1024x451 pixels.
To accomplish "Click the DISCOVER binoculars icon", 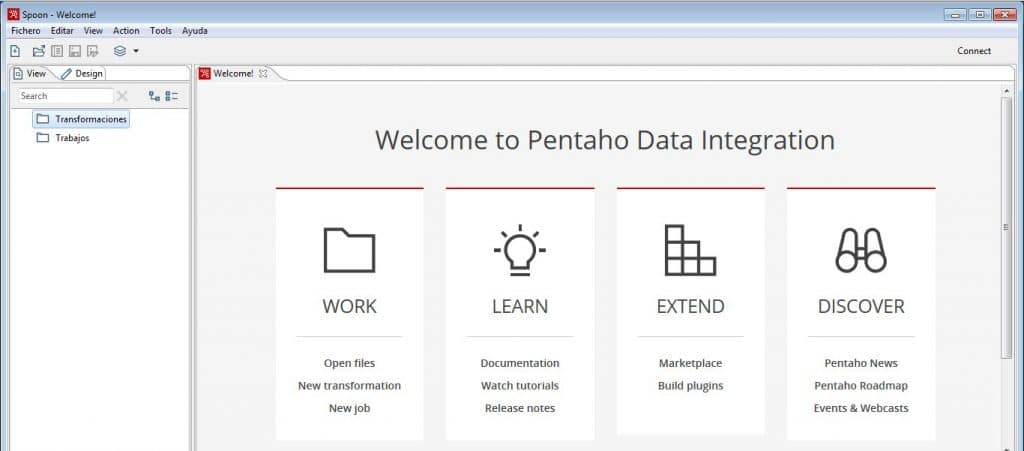I will pos(861,250).
